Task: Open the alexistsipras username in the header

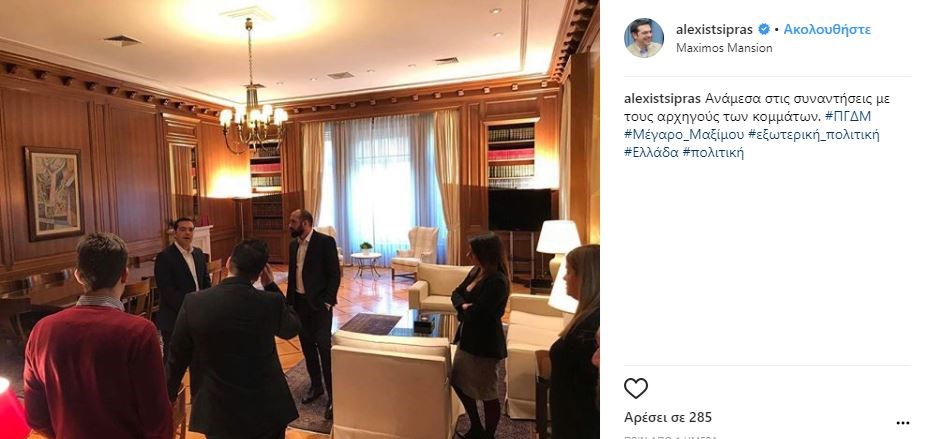Action: (x=715, y=29)
